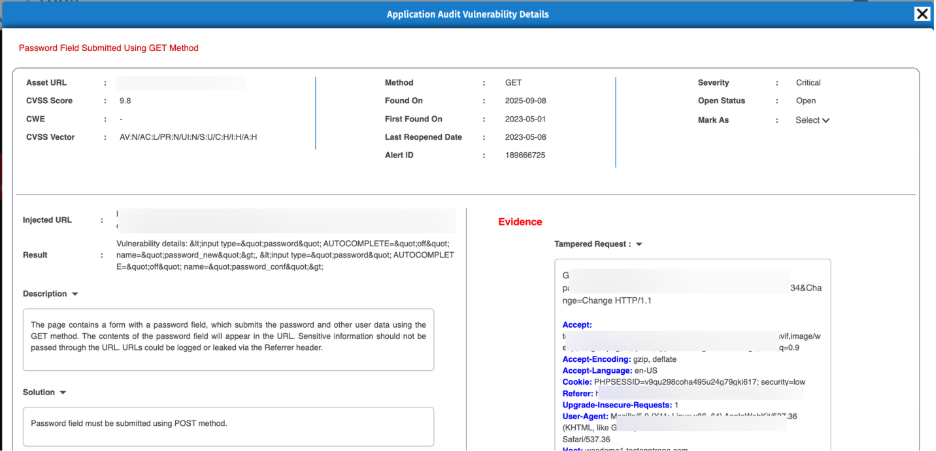Image resolution: width=936 pixels, height=451 pixels.
Task: Open the Mark As Select dropdown
Action: point(812,120)
